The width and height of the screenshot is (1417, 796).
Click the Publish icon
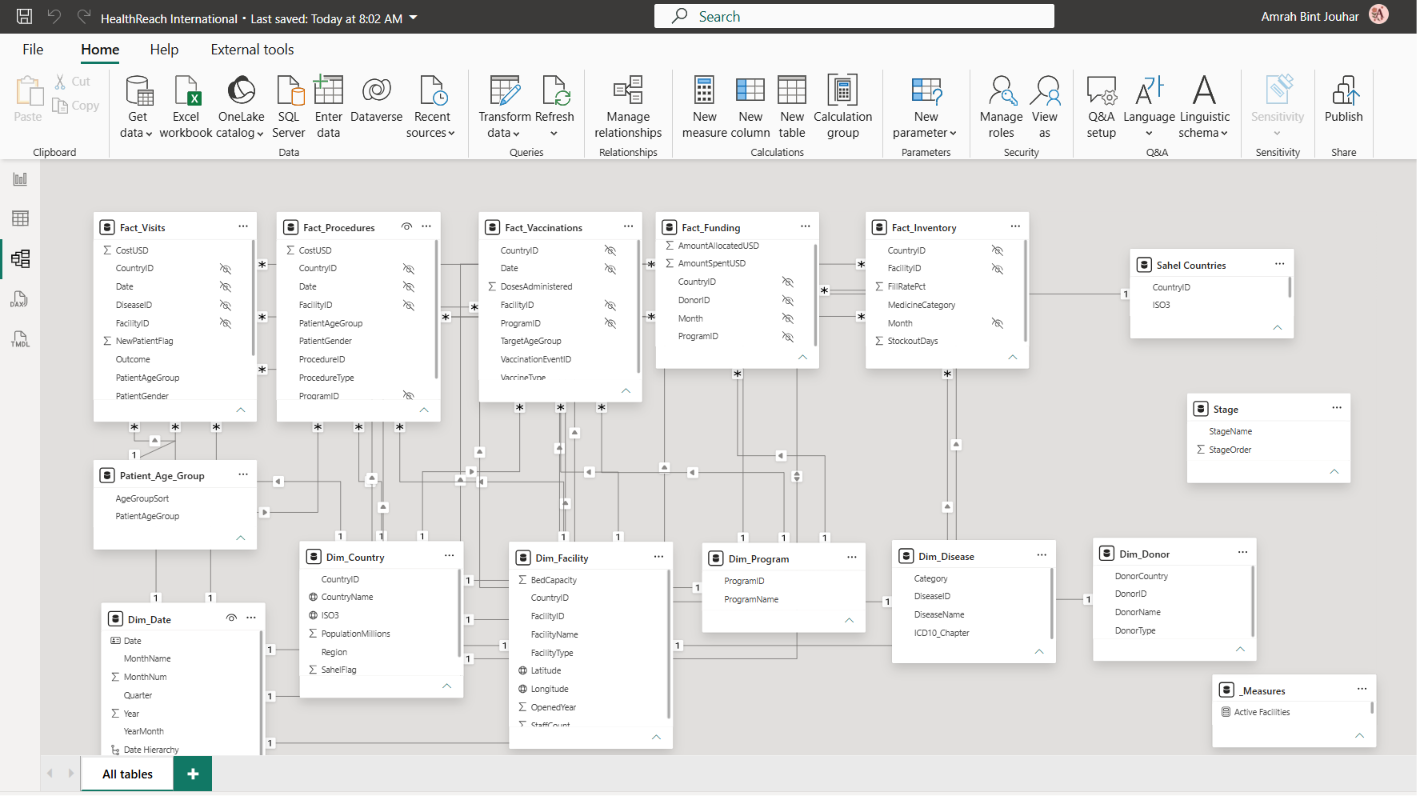tap(1344, 92)
